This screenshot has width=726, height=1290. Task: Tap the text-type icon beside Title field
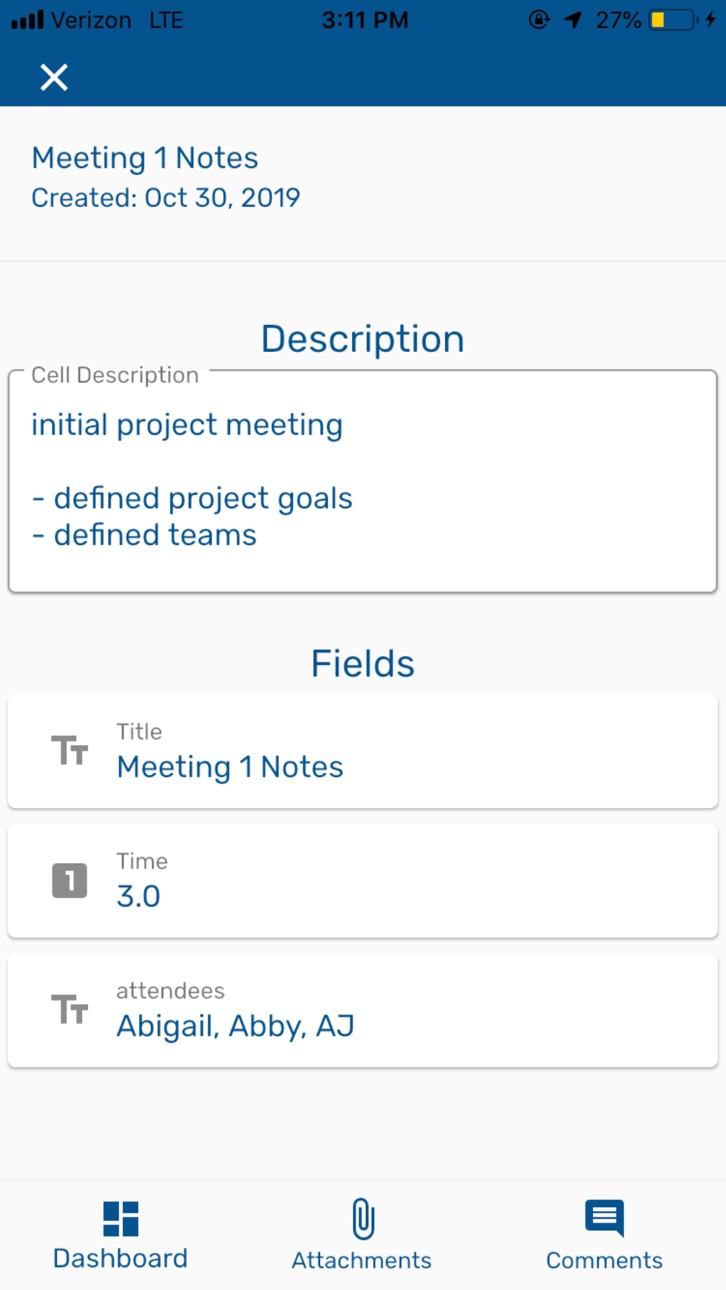click(70, 750)
